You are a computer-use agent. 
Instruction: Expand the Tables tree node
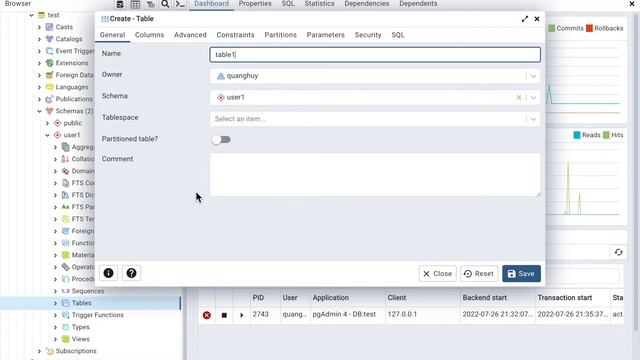pos(56,303)
